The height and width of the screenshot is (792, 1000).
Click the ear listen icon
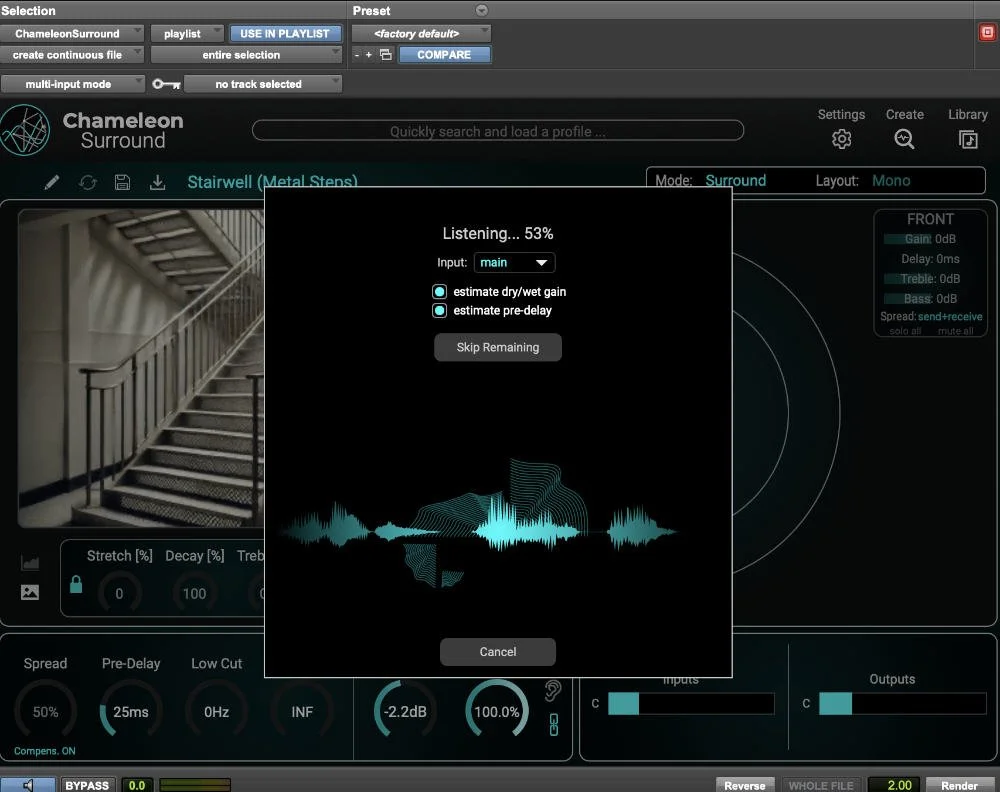[x=553, y=690]
